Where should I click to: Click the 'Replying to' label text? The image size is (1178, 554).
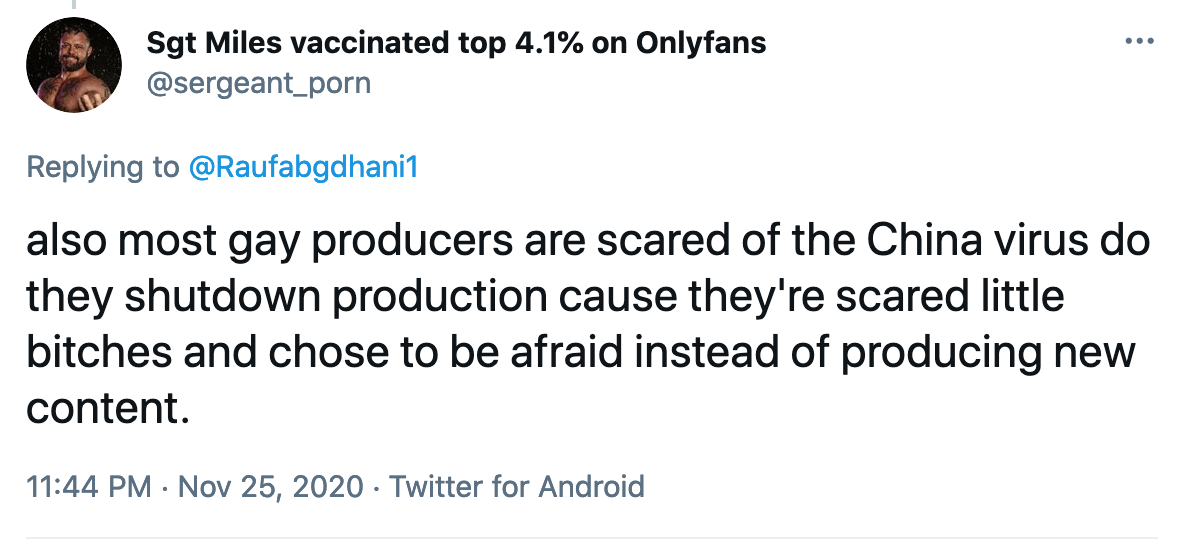point(103,167)
